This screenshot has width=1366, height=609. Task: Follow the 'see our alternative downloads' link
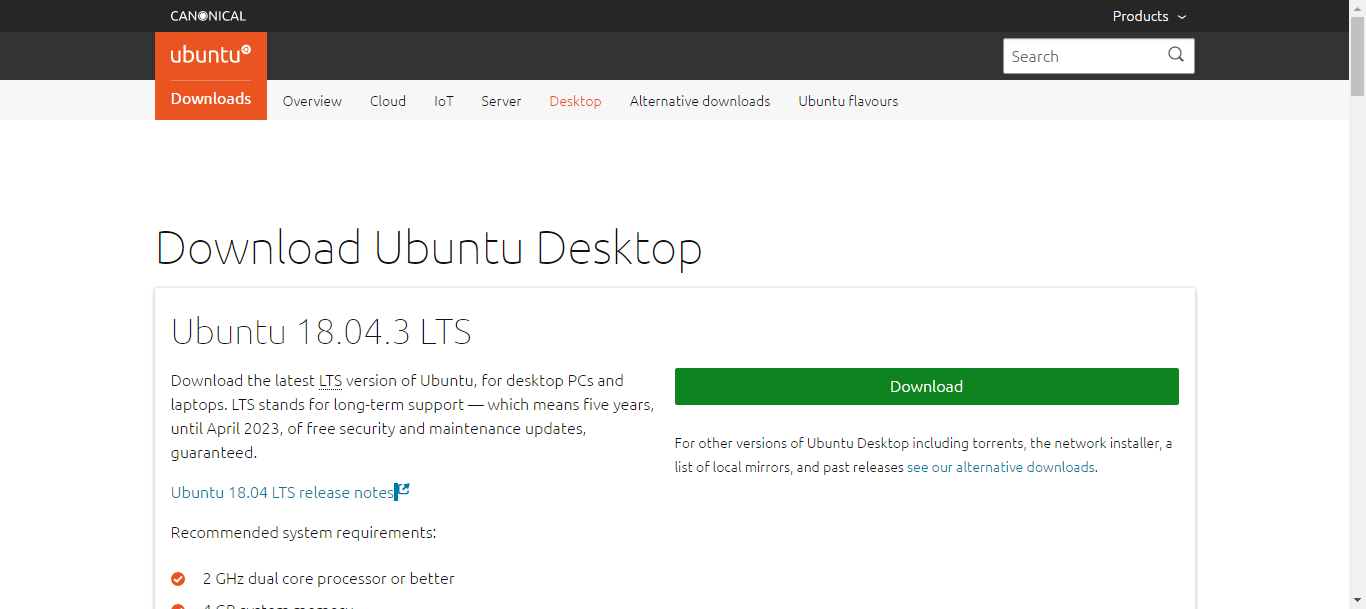[x=1001, y=467]
